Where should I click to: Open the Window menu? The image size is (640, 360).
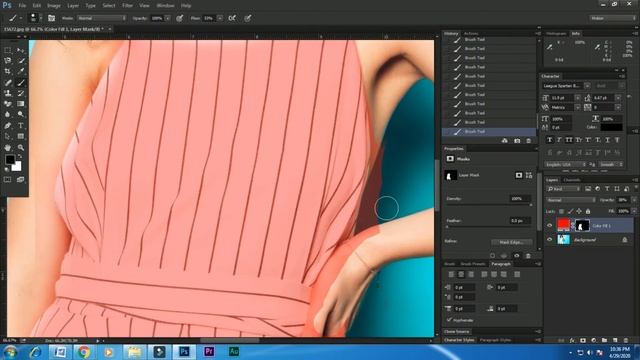click(x=165, y=6)
